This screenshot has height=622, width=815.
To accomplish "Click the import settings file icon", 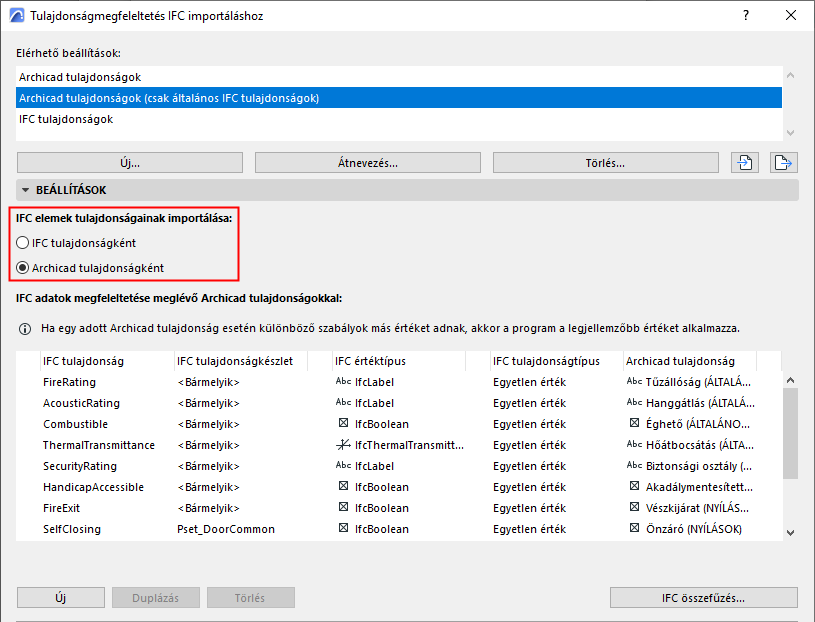I will (x=745, y=163).
